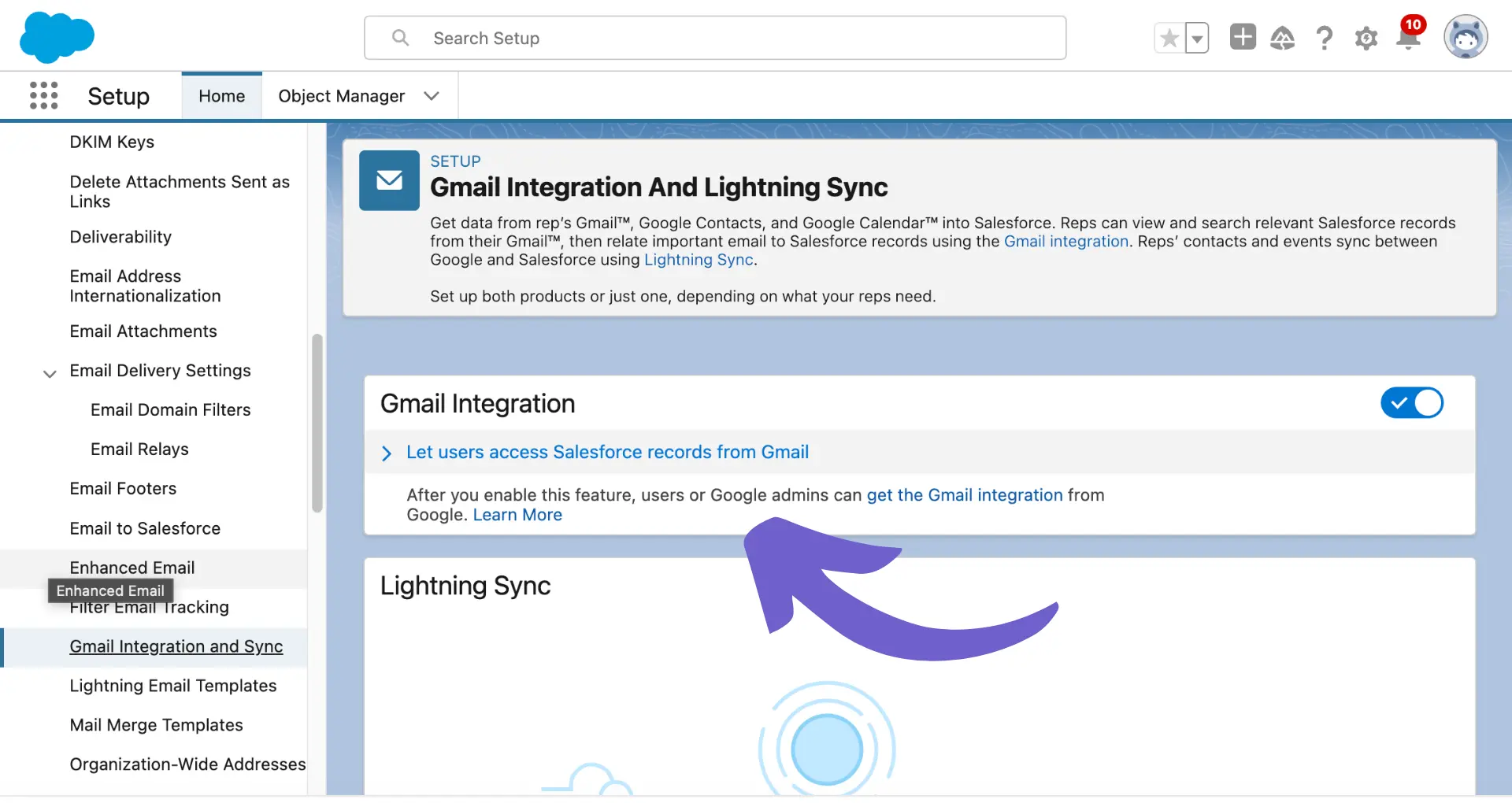The width and height of the screenshot is (1512, 803).
Task: Select Gmail Integration and Sync item
Action: (x=176, y=646)
